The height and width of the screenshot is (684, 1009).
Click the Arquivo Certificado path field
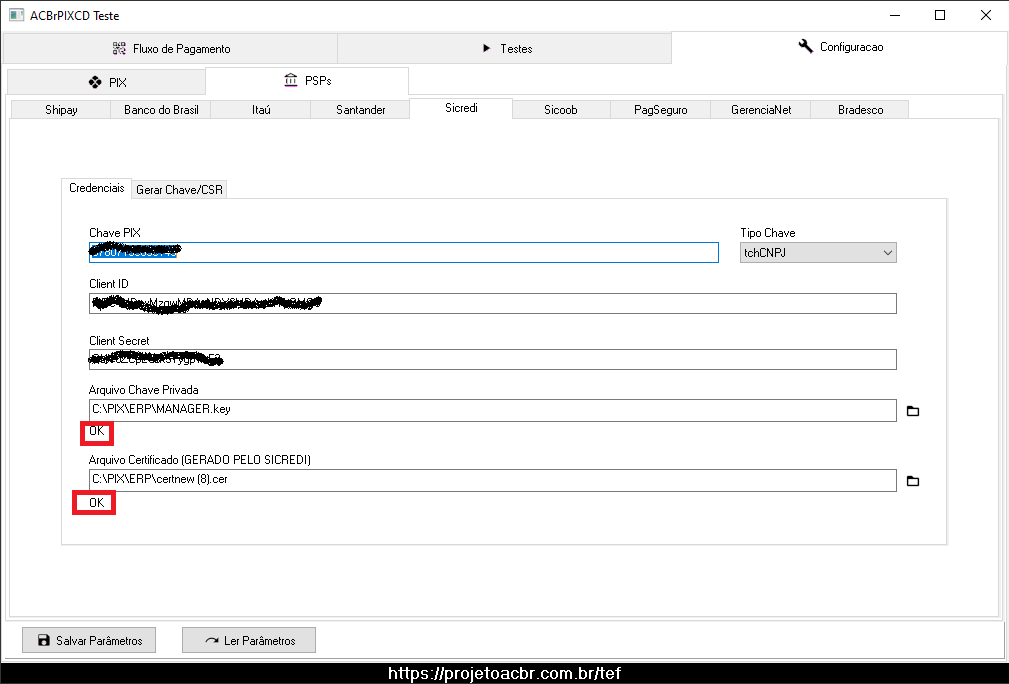tap(492, 481)
